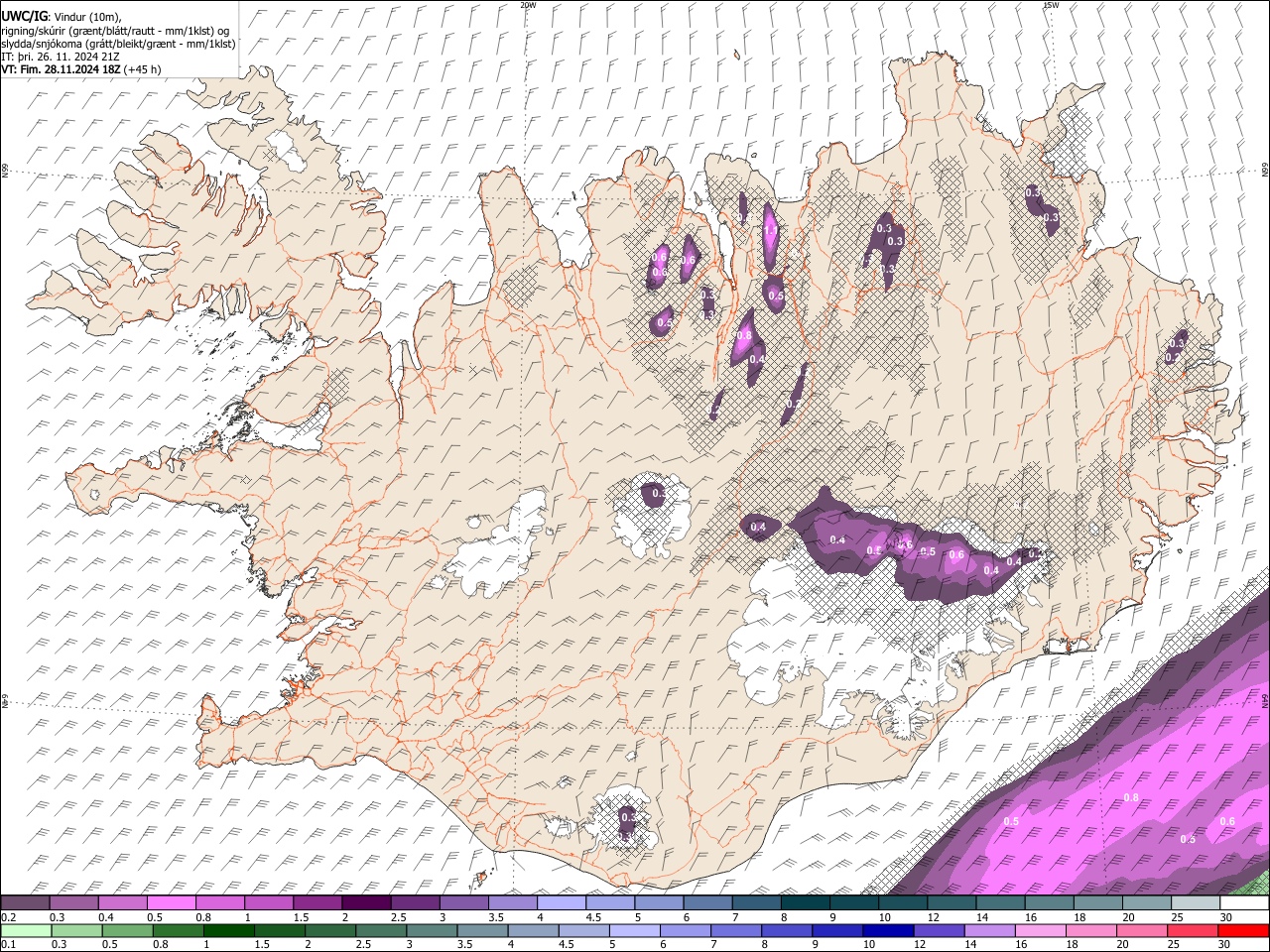
Task: Click the "0.1" label in the bottom legend row
Action: point(8,944)
